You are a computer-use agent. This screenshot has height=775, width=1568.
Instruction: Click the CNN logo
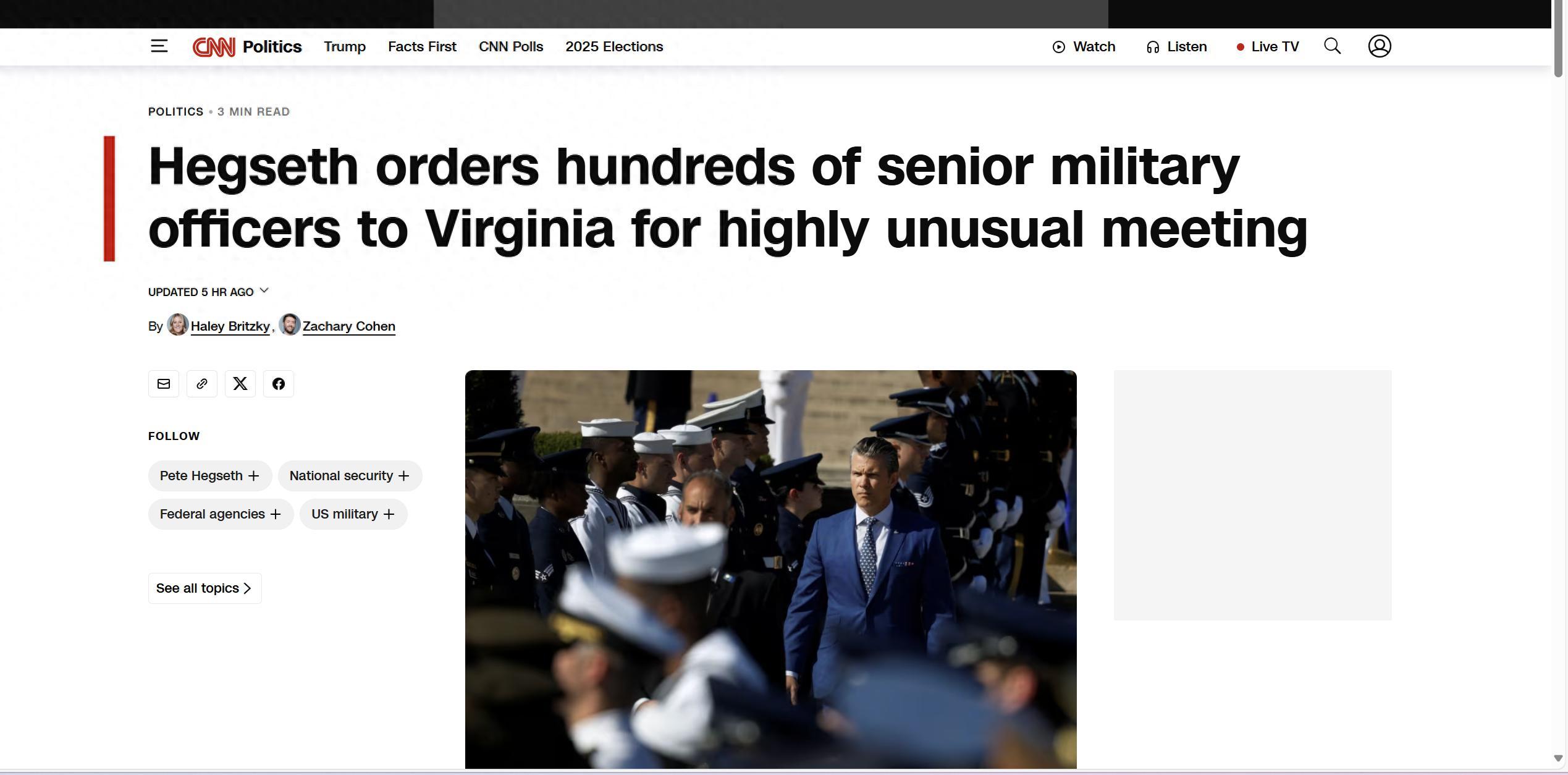tap(214, 47)
